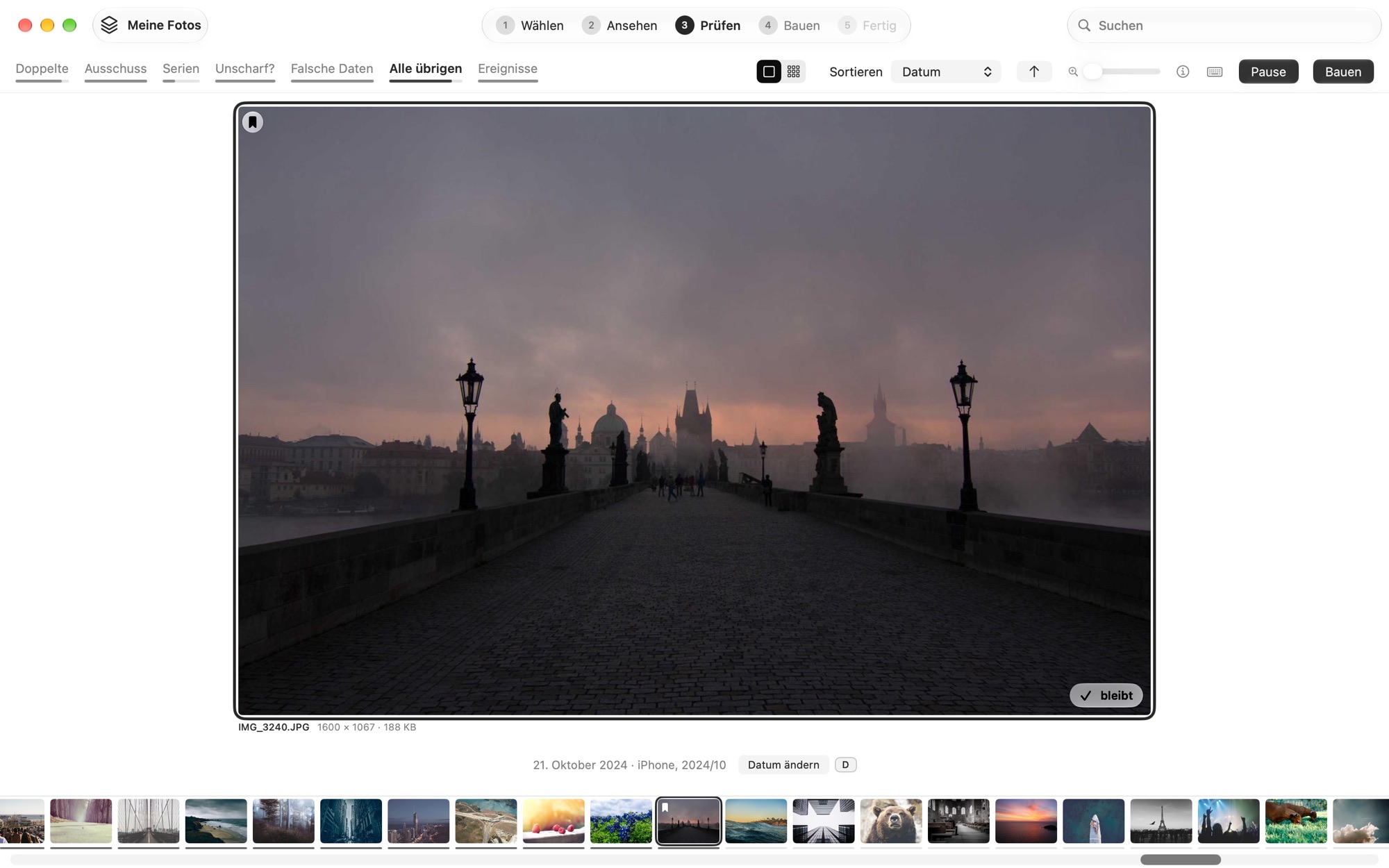Go to step 4 Bauen
The height and width of the screenshot is (868, 1389).
790,26
